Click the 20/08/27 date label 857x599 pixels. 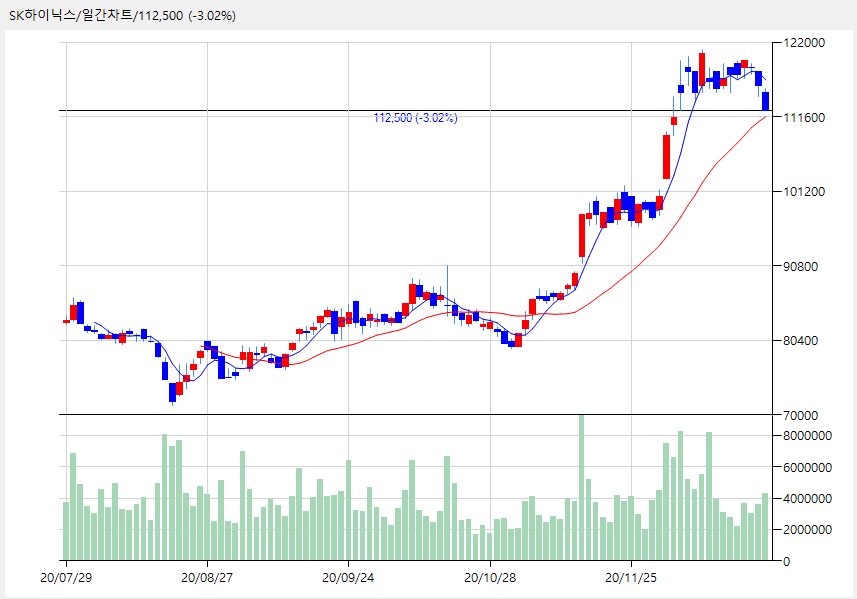pos(207,578)
